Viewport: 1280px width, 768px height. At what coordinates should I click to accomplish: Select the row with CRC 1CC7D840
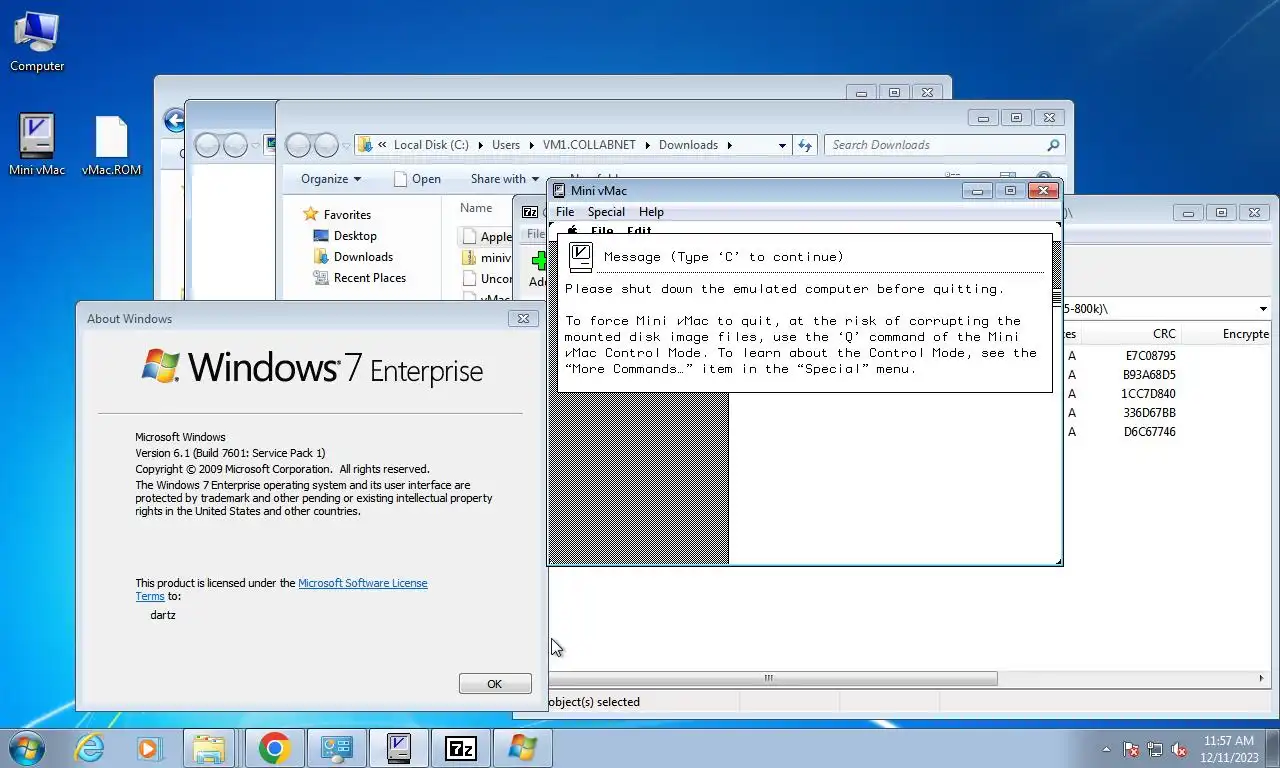point(1150,394)
